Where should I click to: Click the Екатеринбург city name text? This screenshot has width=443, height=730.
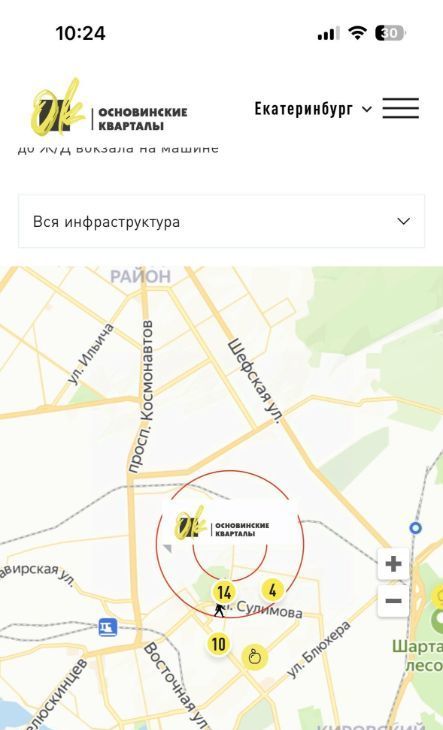[x=303, y=109]
